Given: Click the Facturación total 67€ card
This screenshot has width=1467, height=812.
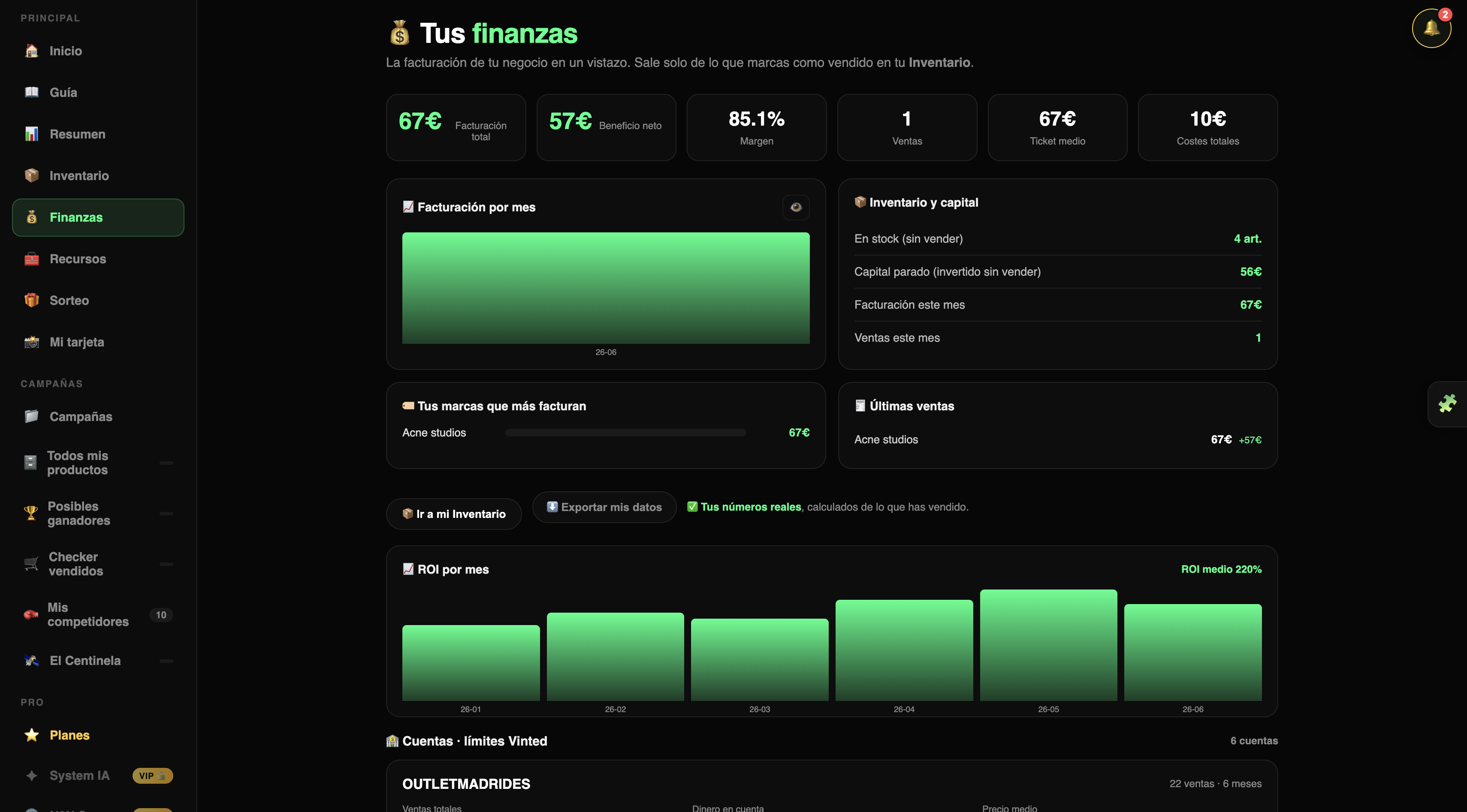Looking at the screenshot, I should [456, 127].
